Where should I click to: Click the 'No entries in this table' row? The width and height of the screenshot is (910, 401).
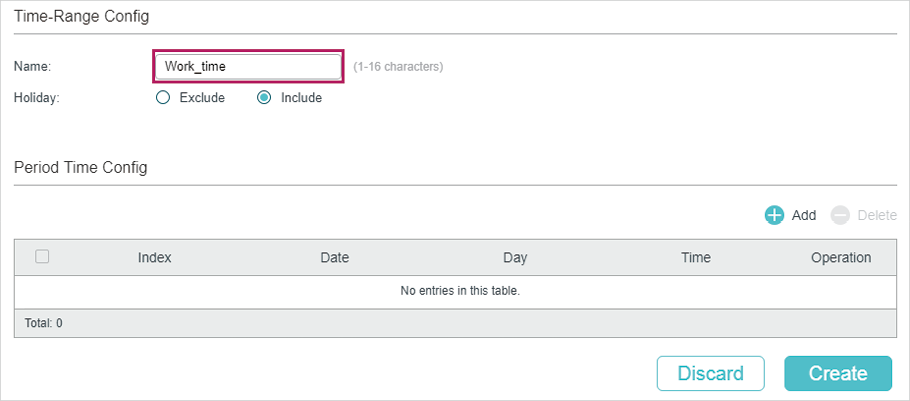pos(460,291)
